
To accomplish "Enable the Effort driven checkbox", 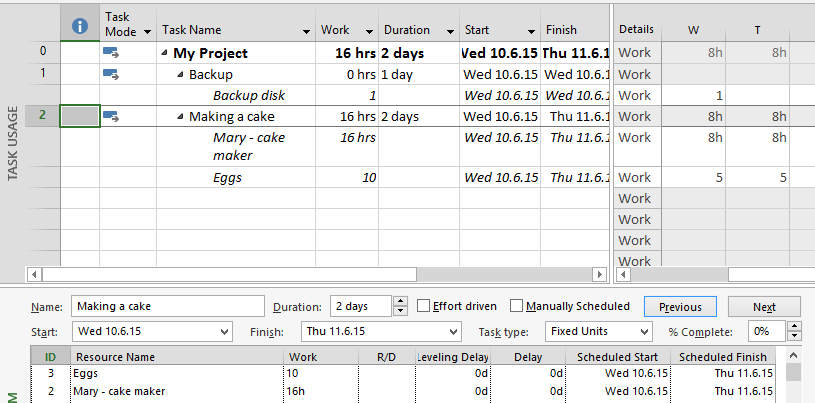I will [425, 306].
